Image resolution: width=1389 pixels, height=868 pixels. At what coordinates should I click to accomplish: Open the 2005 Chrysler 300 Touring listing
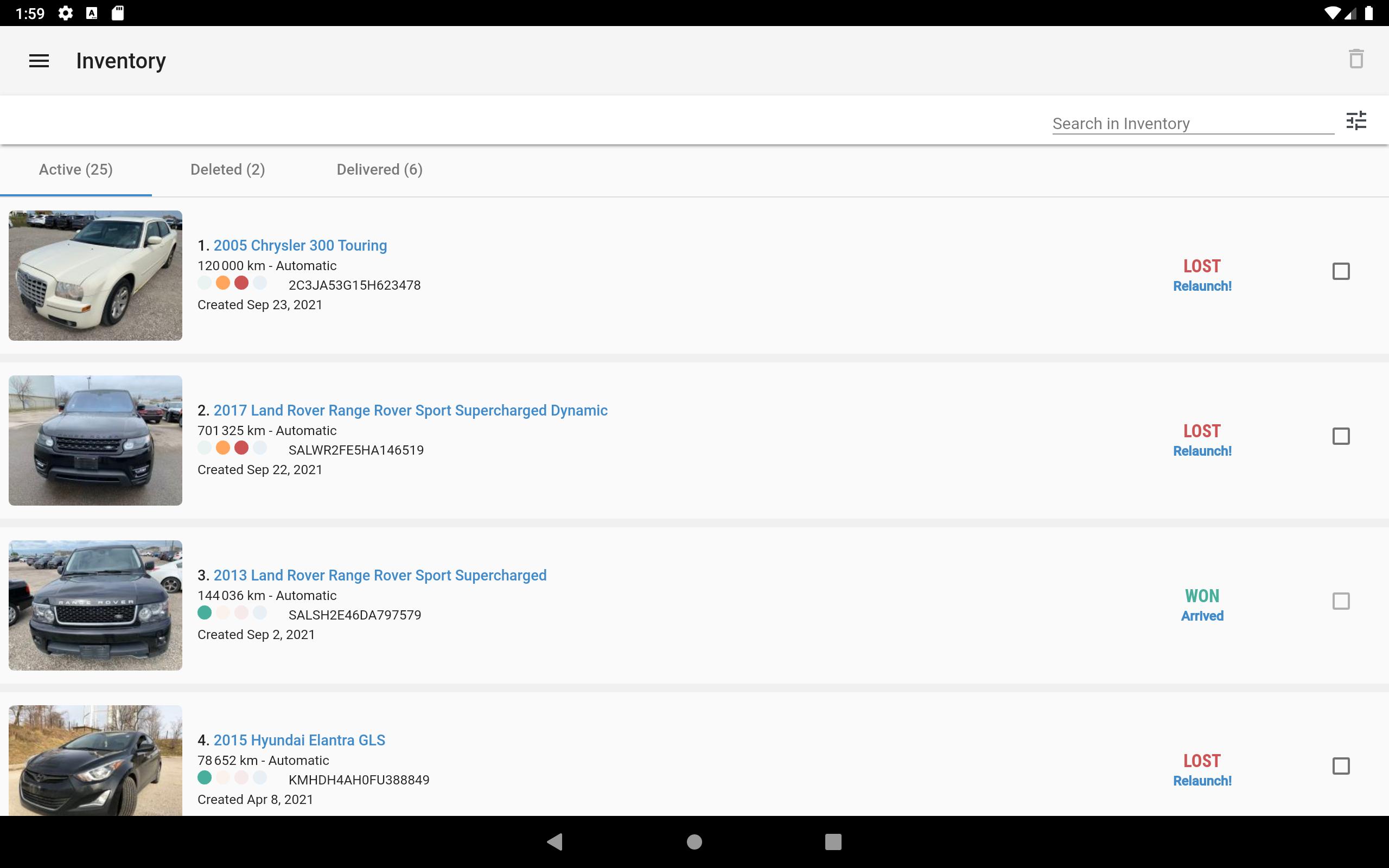(300, 245)
